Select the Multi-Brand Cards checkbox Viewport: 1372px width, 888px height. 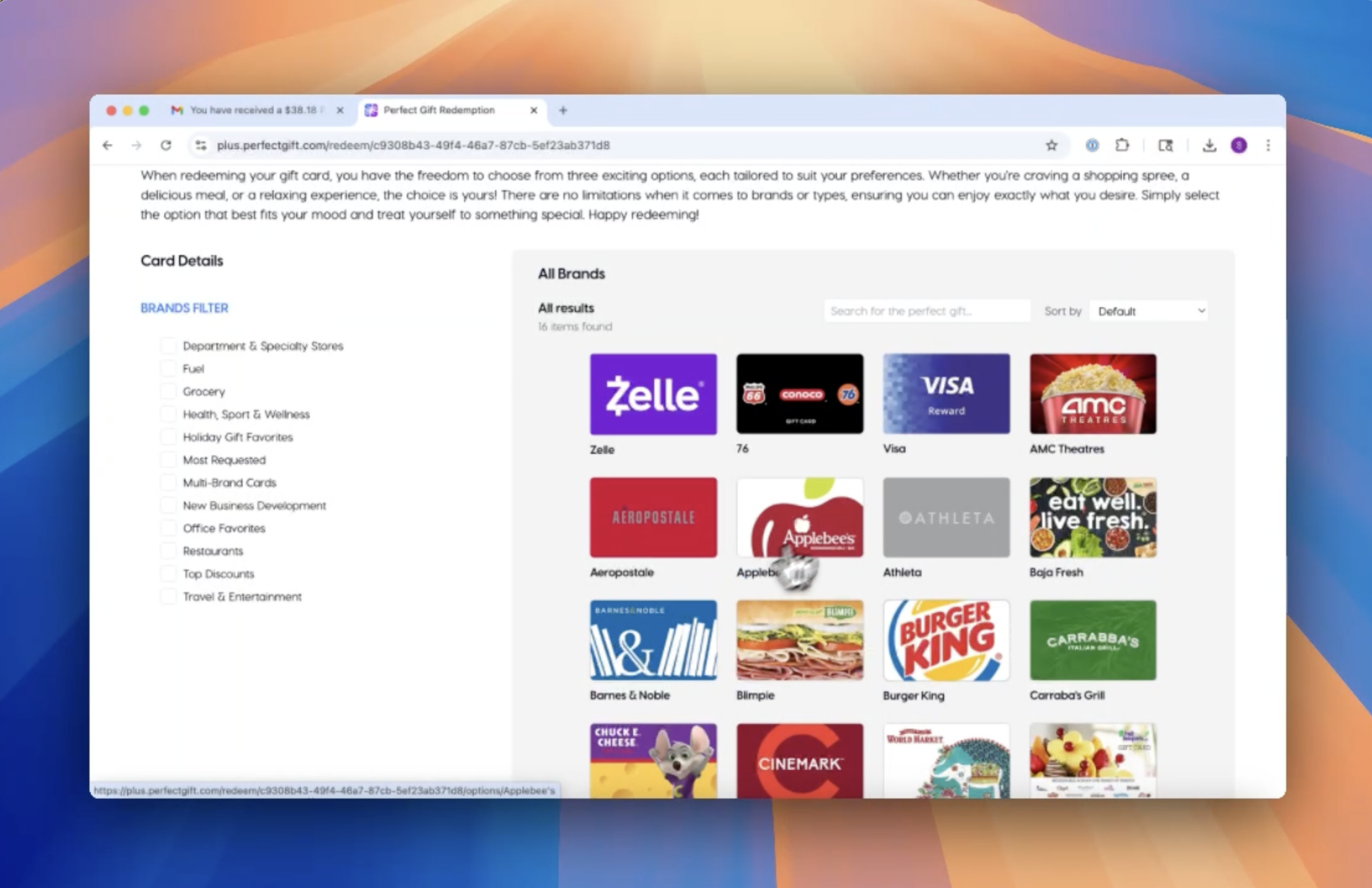click(x=168, y=483)
